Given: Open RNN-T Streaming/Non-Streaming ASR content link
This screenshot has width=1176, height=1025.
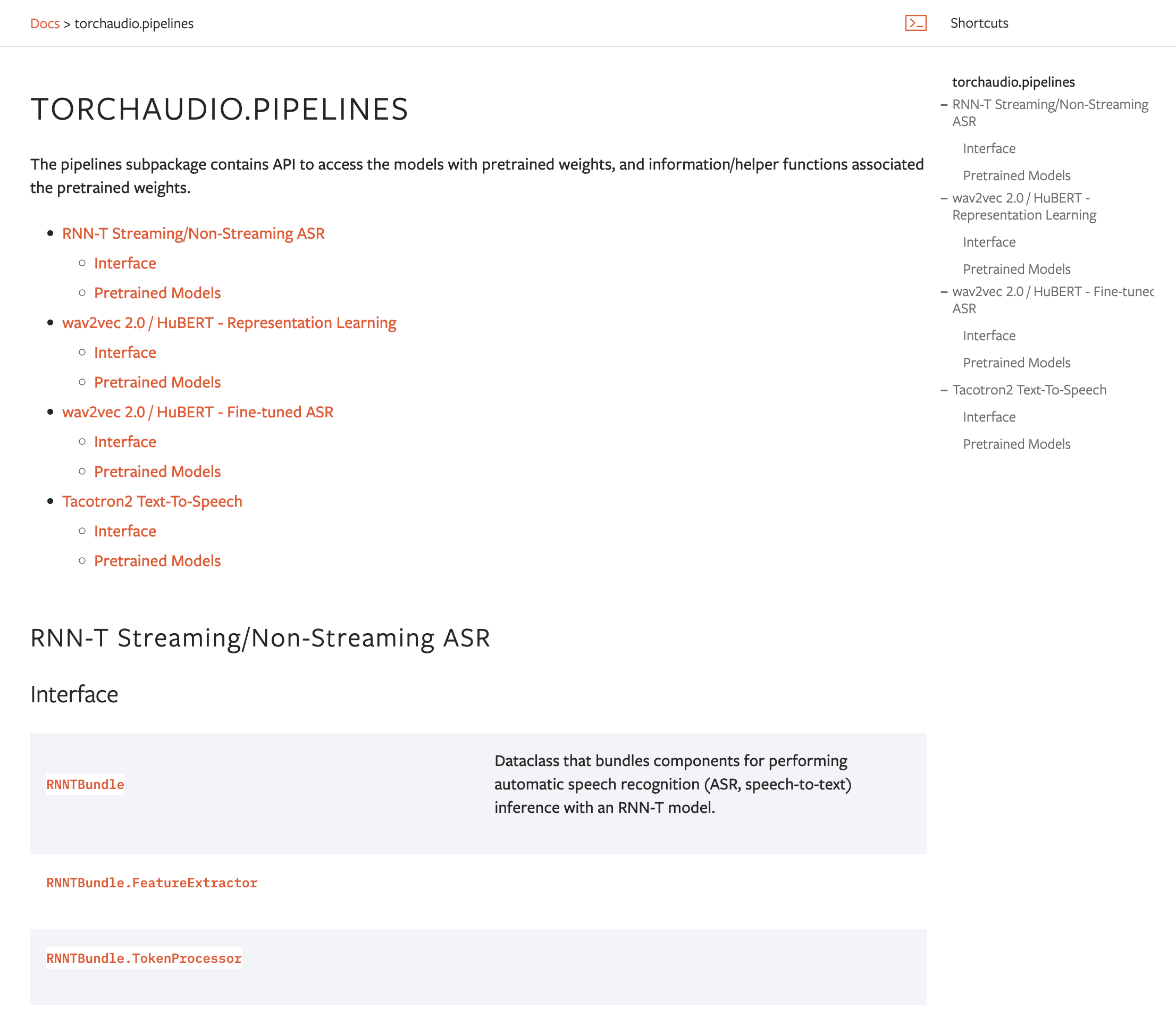Looking at the screenshot, I should click(x=193, y=233).
